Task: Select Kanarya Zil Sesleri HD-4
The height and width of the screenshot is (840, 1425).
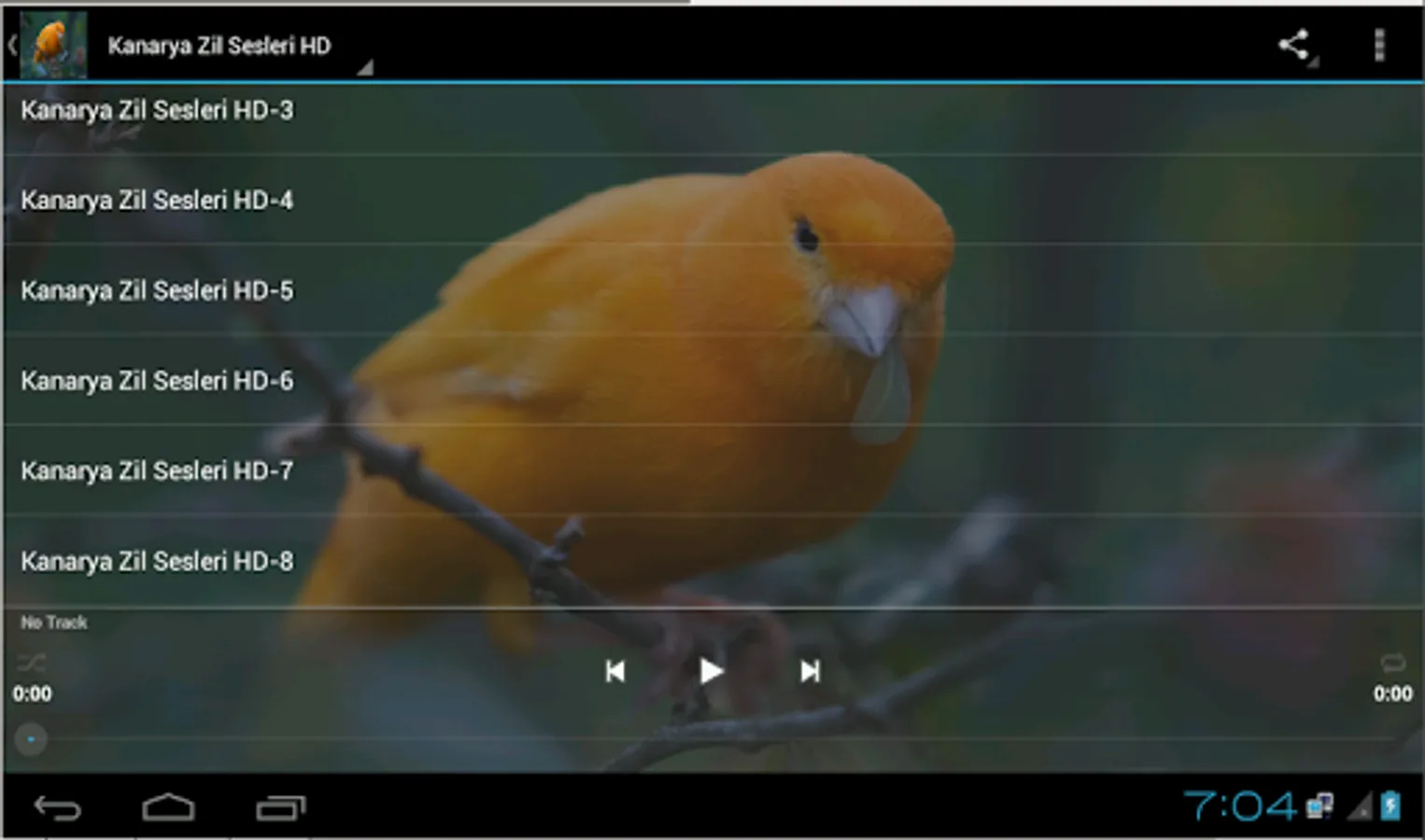Action: pos(712,200)
